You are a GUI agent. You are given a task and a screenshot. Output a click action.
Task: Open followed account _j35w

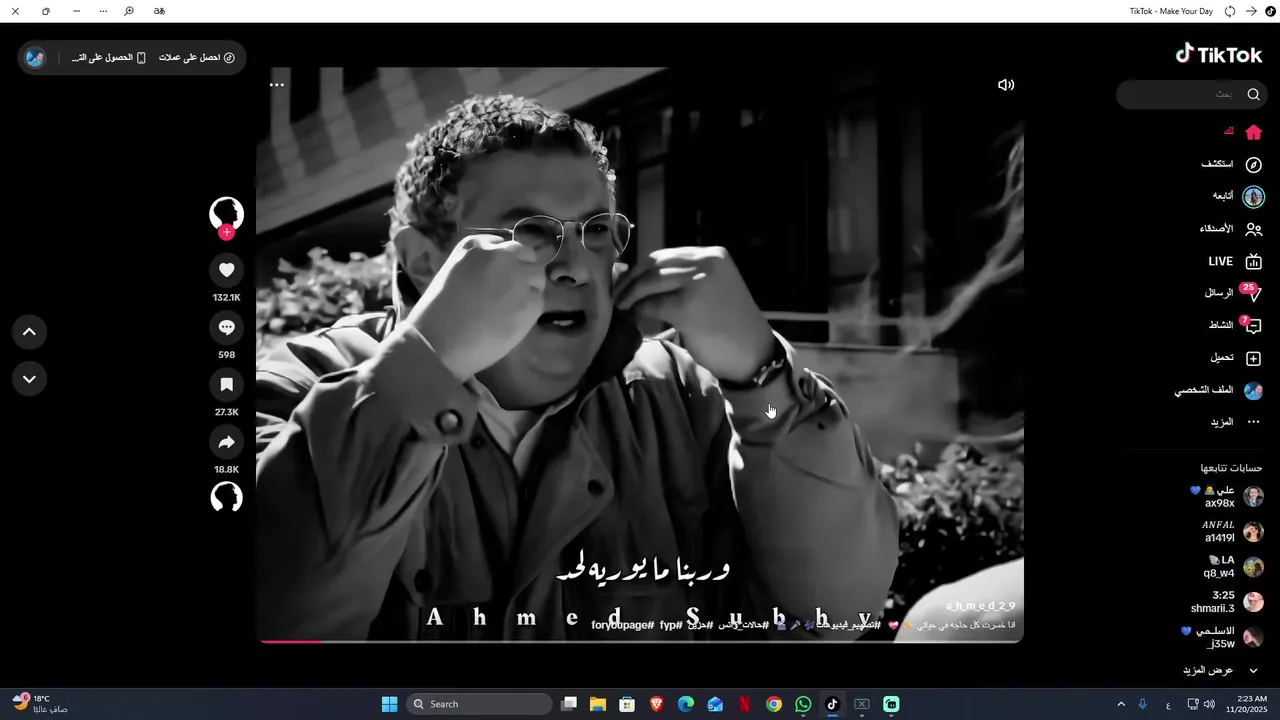point(1221,637)
